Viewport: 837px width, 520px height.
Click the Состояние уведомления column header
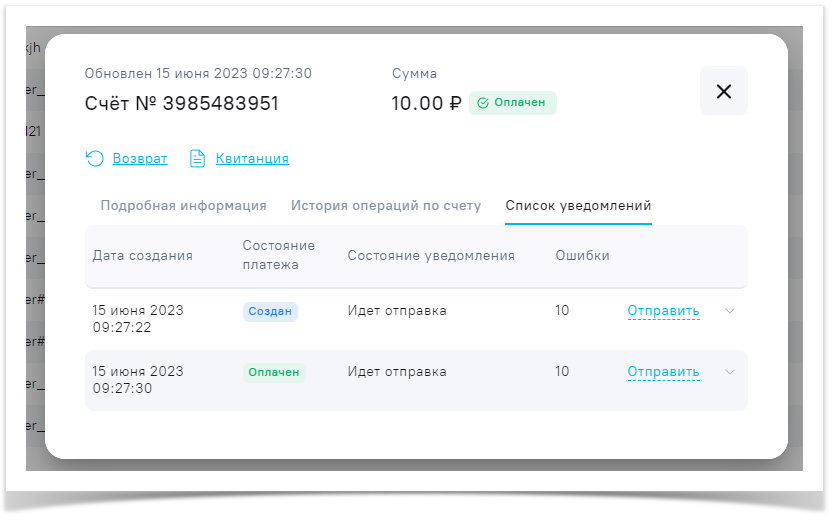click(x=431, y=255)
